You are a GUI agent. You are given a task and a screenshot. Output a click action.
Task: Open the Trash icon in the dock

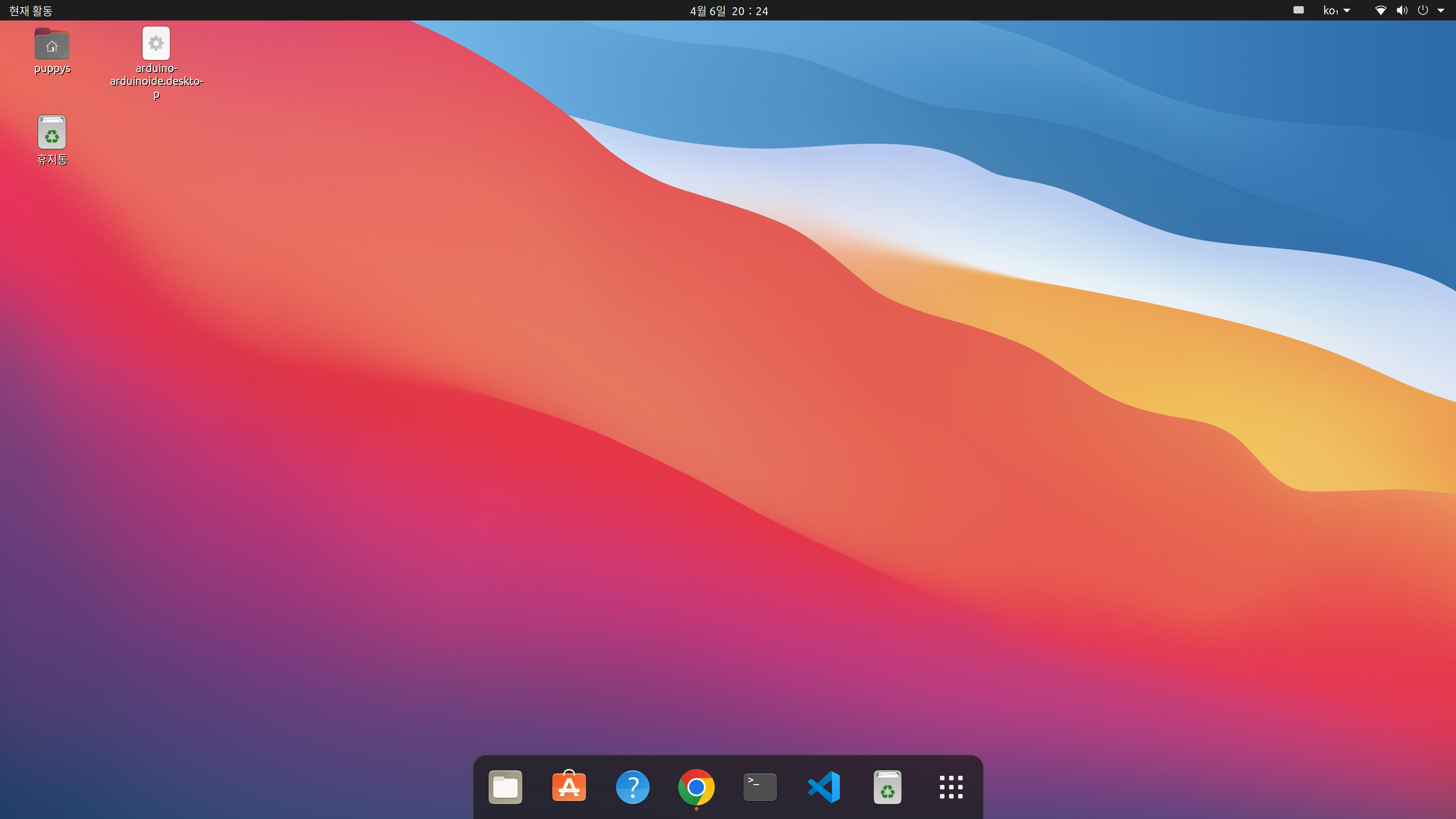(x=887, y=786)
